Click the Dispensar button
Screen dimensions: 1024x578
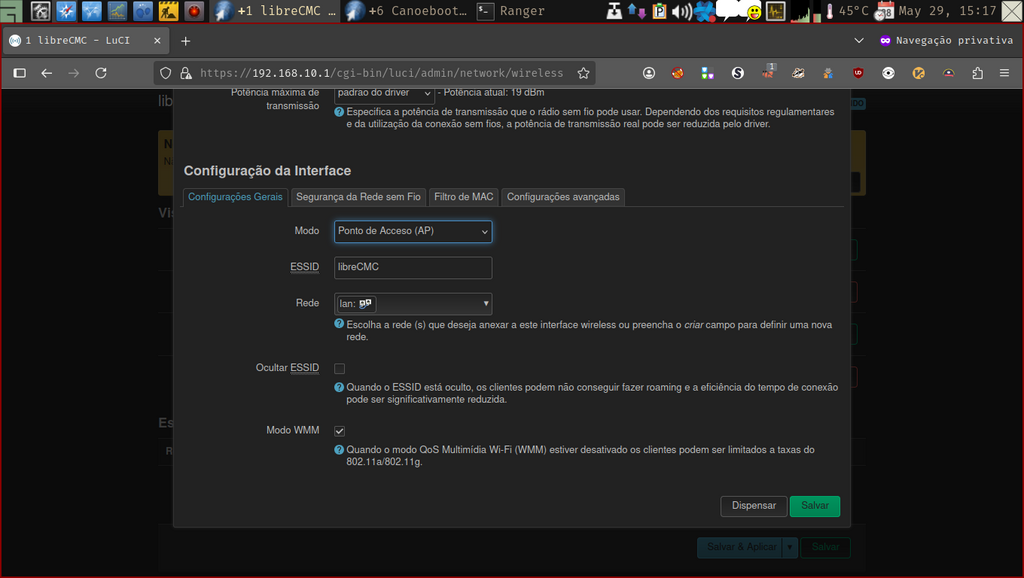(x=753, y=506)
